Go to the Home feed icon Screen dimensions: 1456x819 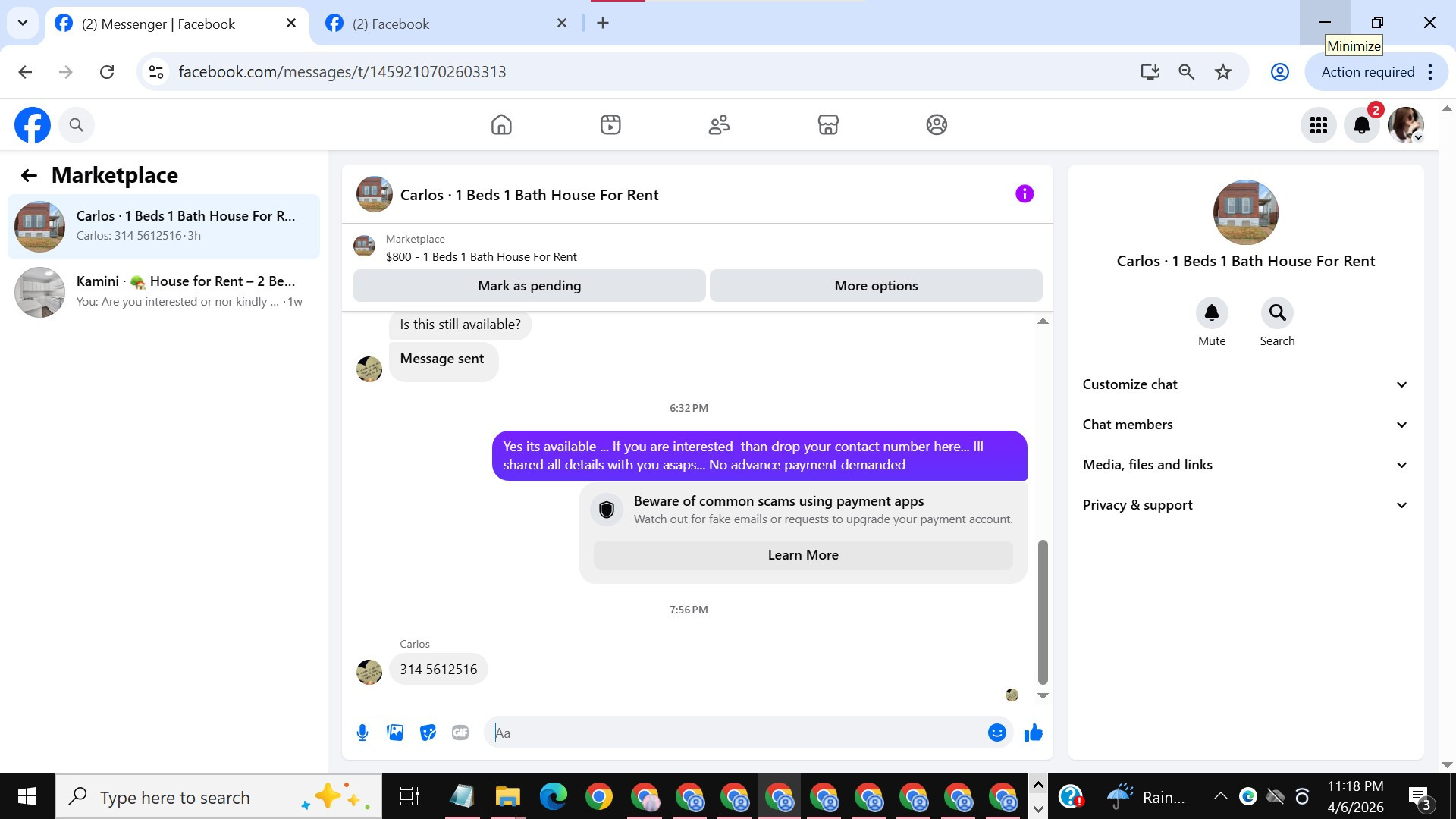[x=501, y=124]
